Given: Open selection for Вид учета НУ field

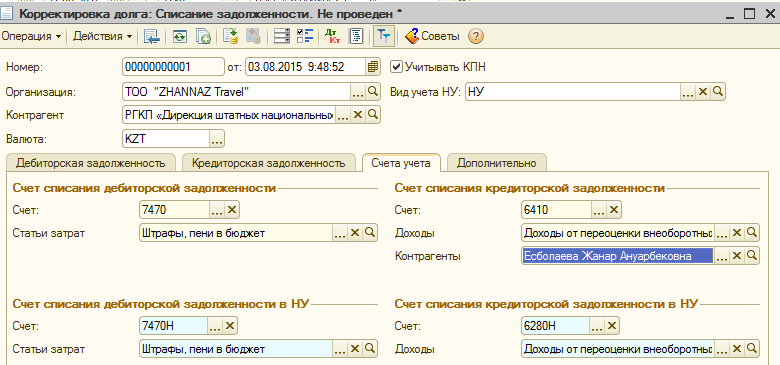Looking at the screenshot, I should pos(687,91).
